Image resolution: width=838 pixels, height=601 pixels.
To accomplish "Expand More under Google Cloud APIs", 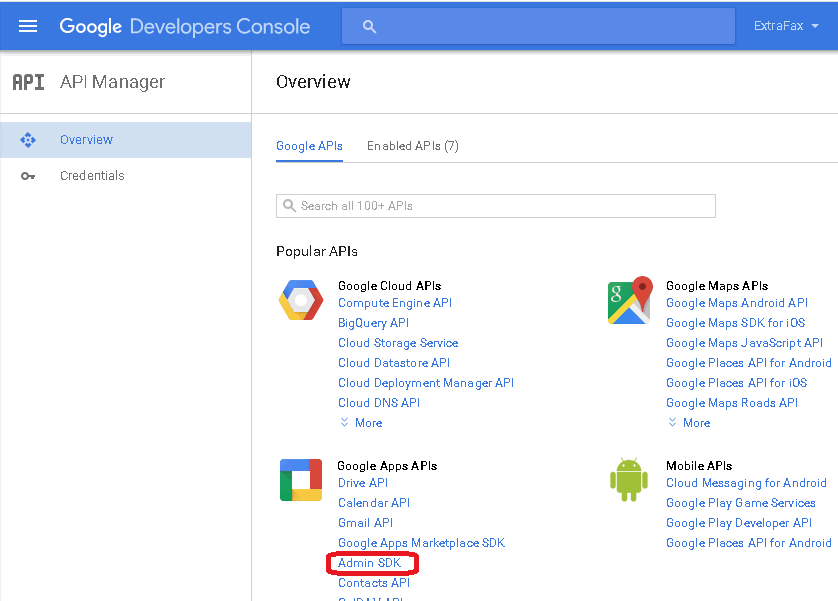I will click(361, 423).
